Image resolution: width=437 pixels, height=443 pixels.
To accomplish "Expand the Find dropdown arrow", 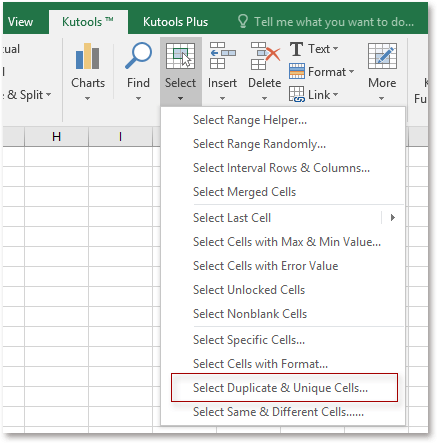I will [x=138, y=98].
